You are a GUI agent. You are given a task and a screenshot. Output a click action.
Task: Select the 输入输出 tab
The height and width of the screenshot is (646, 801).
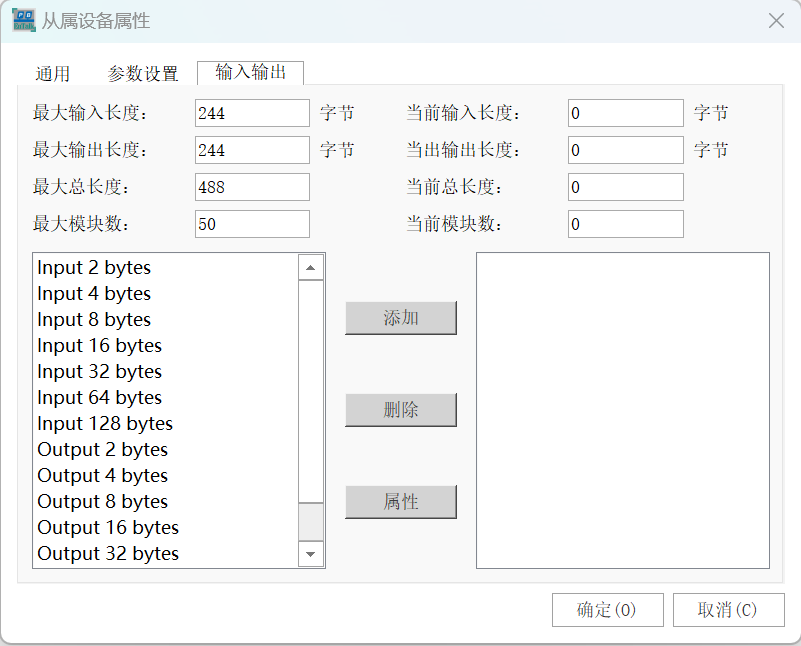250,72
